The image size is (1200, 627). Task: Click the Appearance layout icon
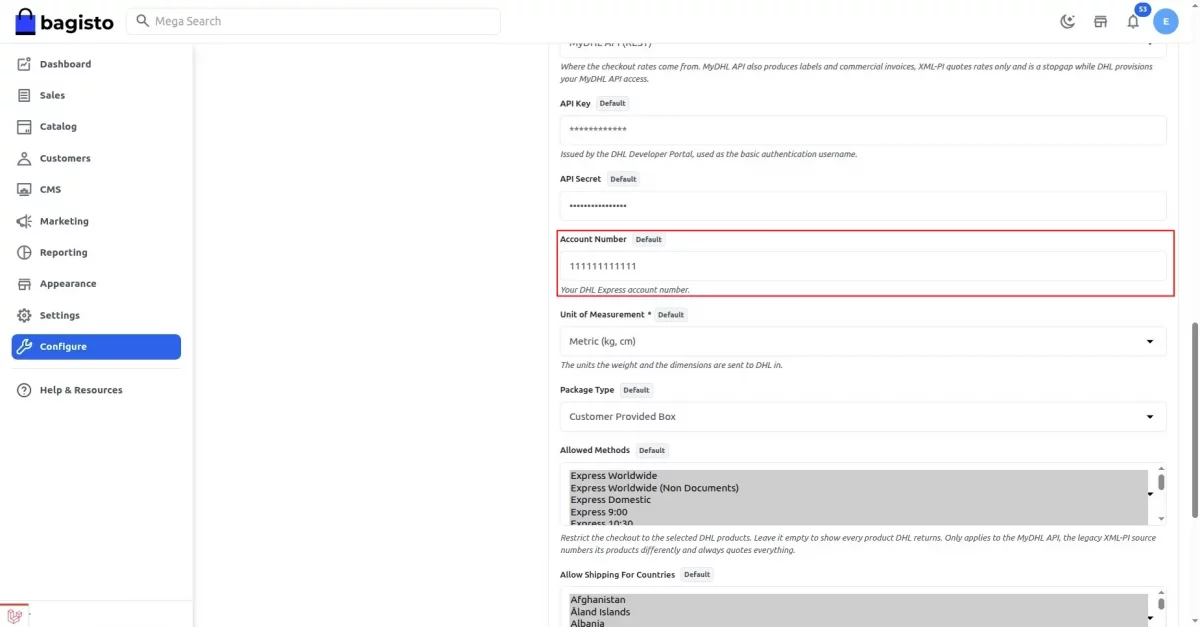24,284
